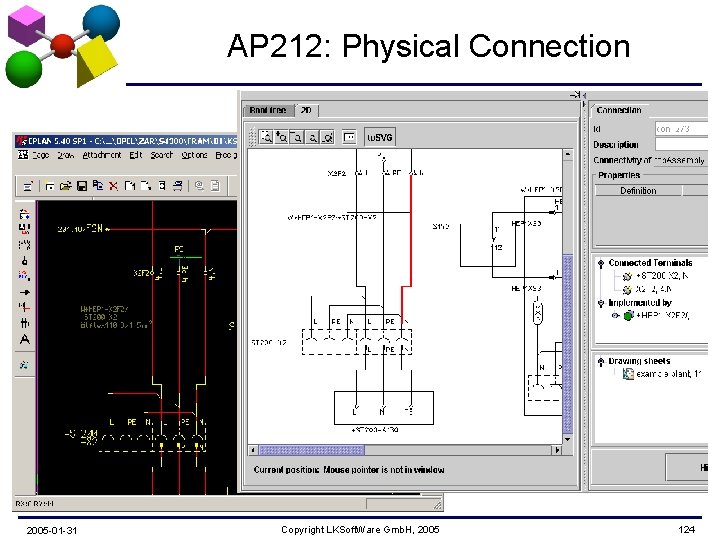Screen dimensions: 720x540
Task: Expand the +HEP1 node under Implemented by
Action: tap(616, 315)
